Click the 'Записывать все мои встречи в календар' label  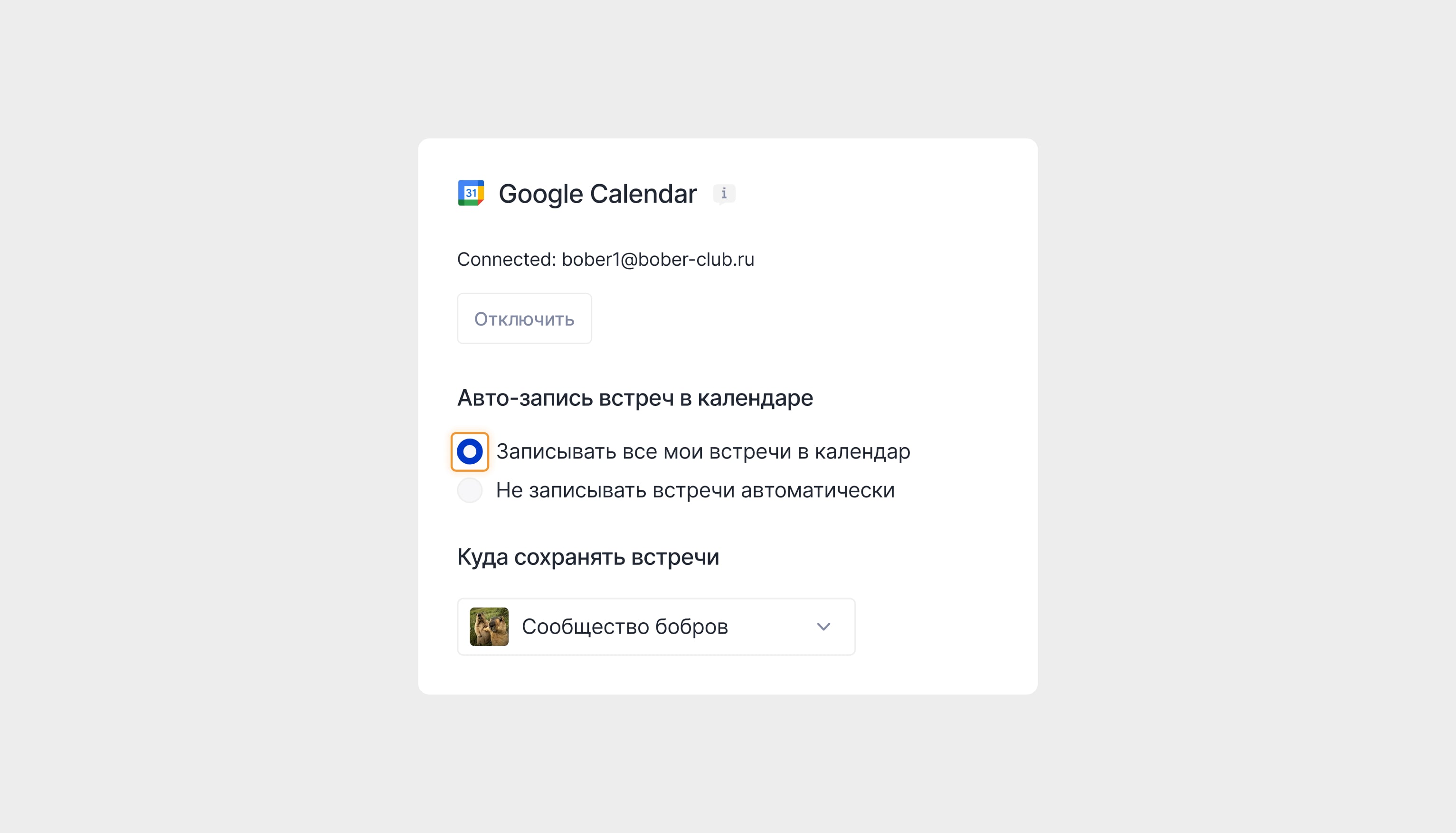click(702, 452)
